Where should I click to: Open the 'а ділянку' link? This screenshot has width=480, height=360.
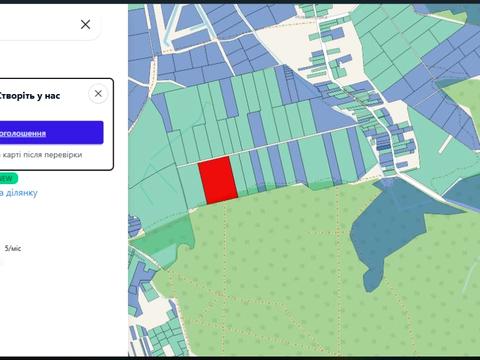tap(19, 193)
